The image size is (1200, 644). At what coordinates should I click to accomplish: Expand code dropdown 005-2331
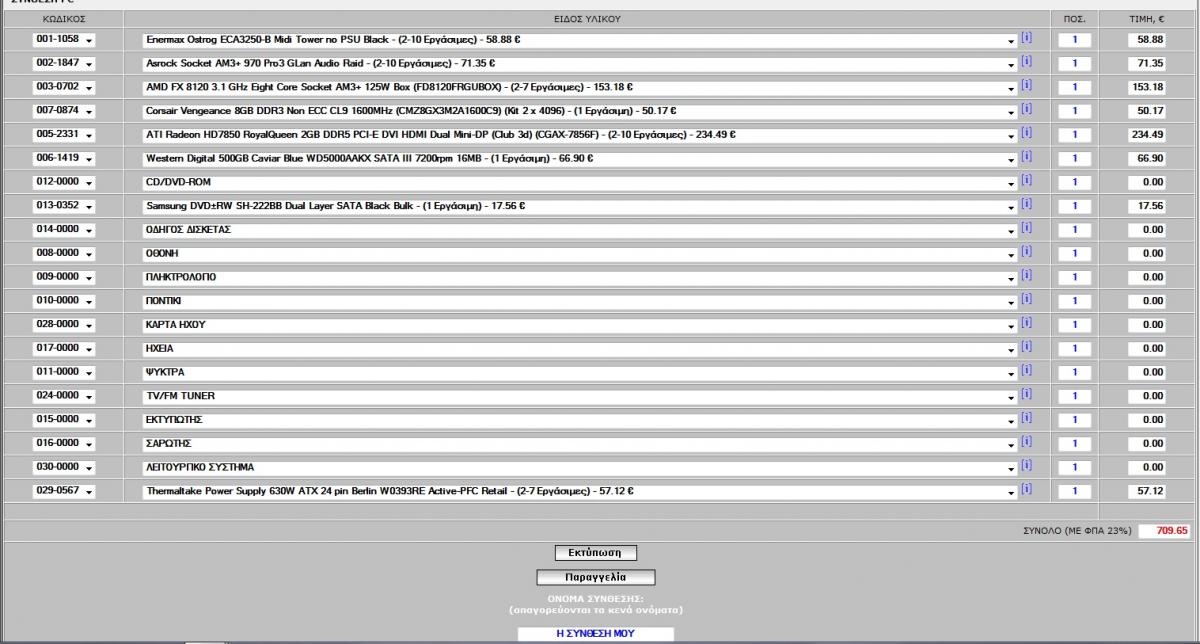pos(64,134)
